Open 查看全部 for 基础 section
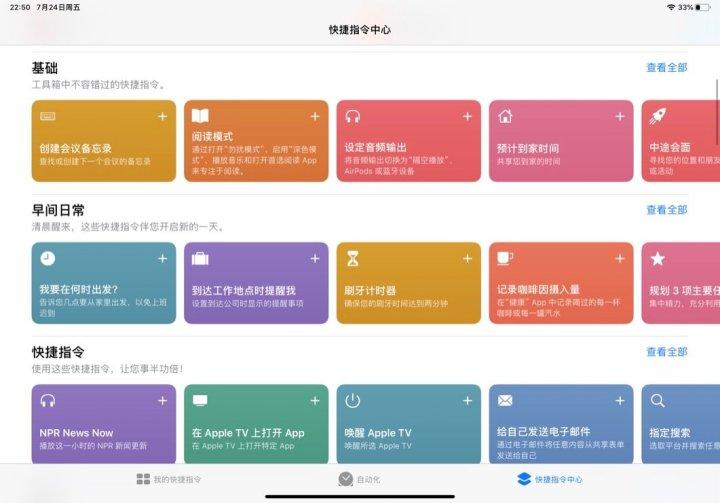 [x=667, y=68]
